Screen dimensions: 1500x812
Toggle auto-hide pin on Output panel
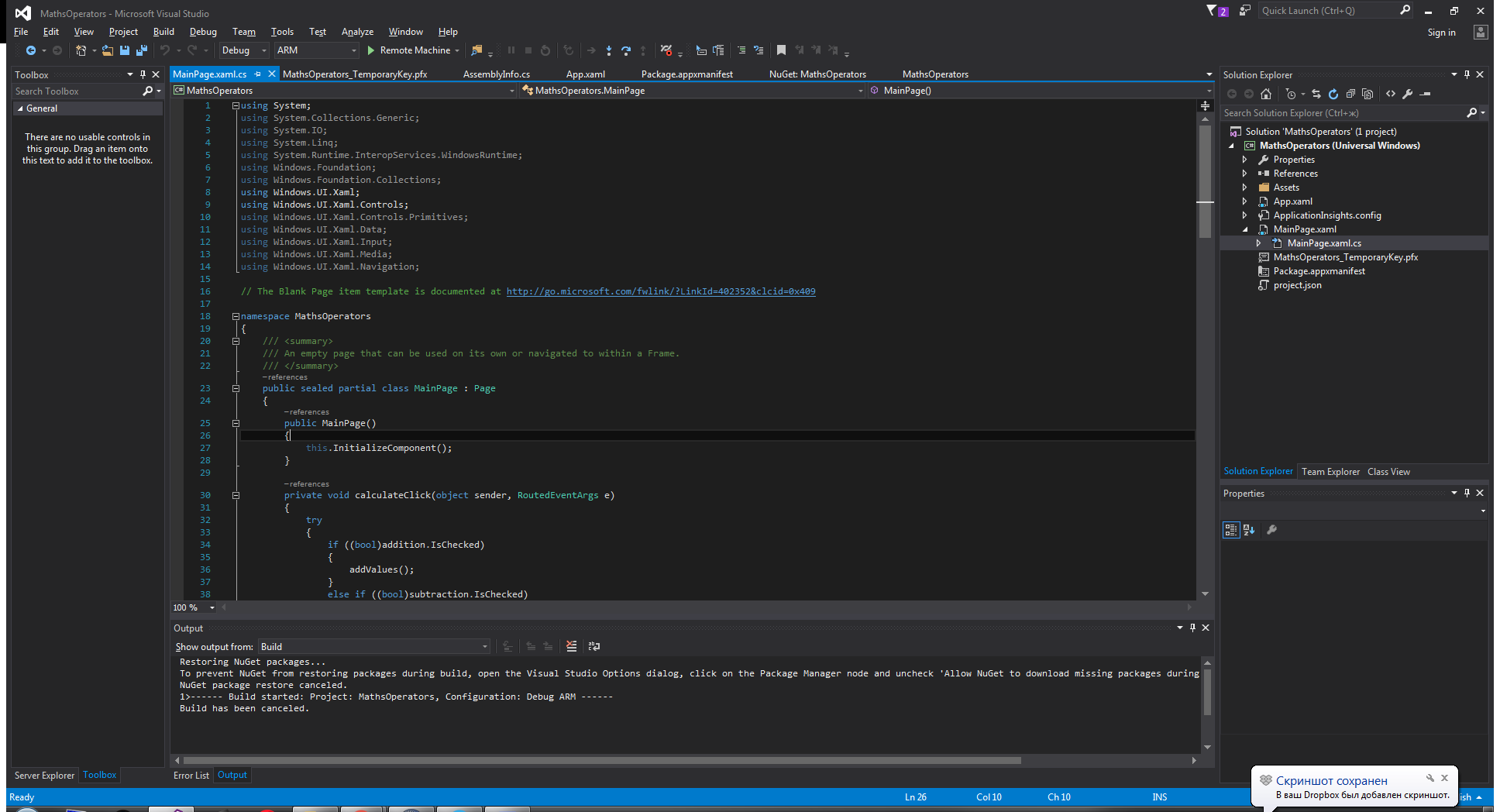[1192, 628]
